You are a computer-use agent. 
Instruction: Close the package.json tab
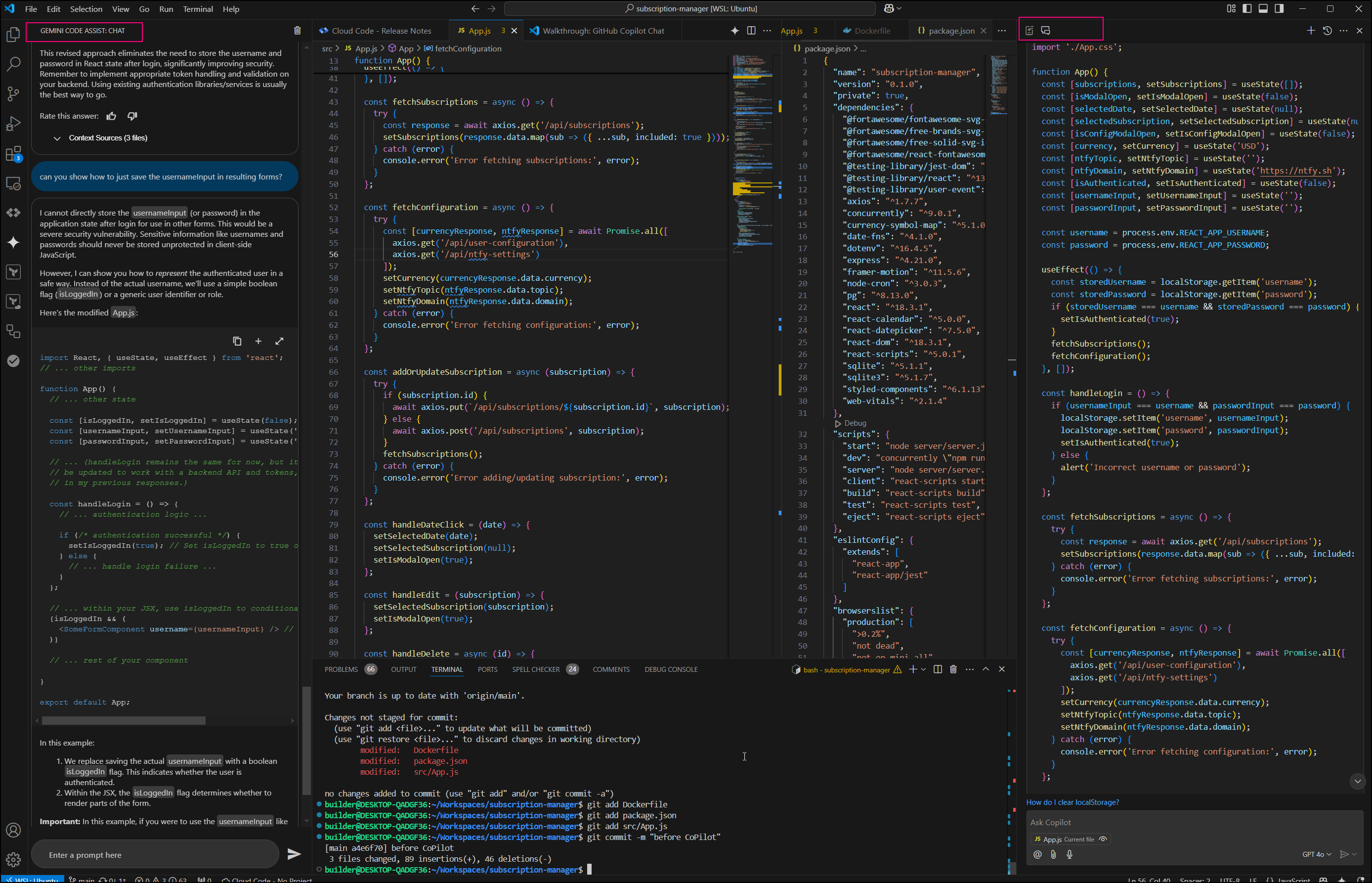[x=984, y=30]
